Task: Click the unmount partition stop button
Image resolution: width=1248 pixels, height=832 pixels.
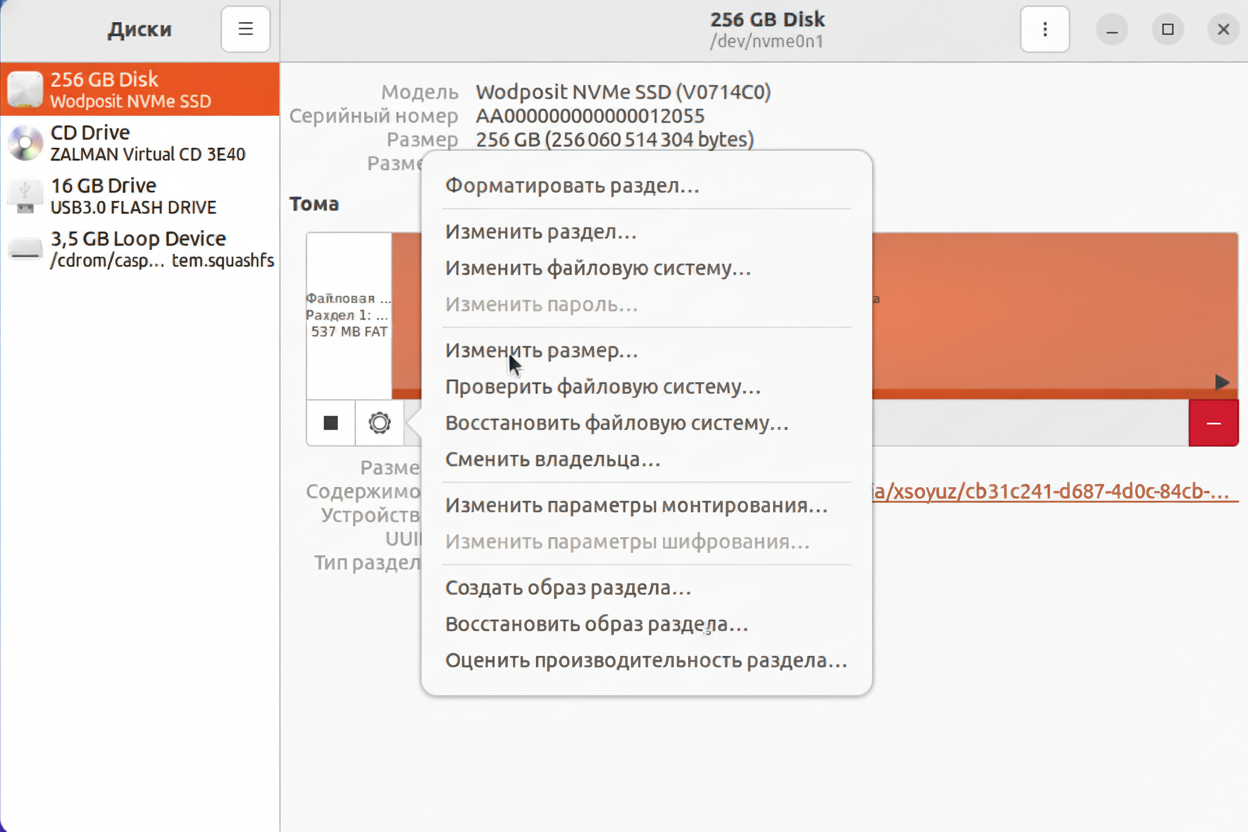Action: pos(331,423)
